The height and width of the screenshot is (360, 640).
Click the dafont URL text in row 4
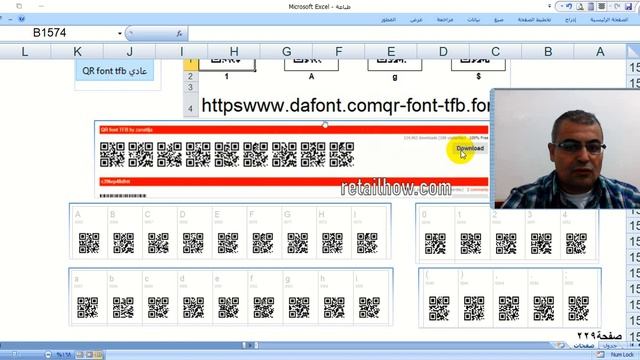tap(345, 106)
